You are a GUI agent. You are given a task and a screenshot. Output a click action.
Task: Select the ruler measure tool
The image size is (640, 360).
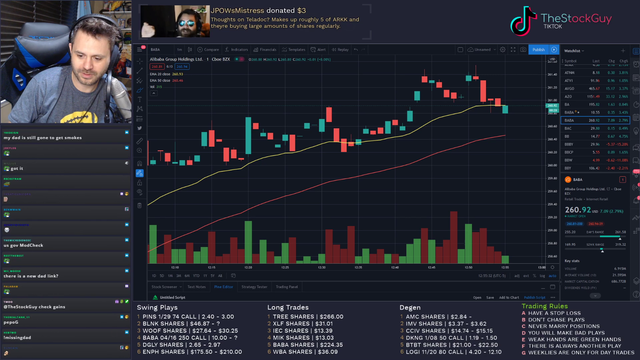tap(140, 141)
